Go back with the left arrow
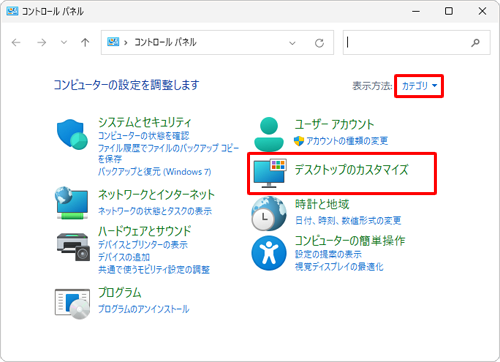500x362 pixels. (x=16, y=42)
